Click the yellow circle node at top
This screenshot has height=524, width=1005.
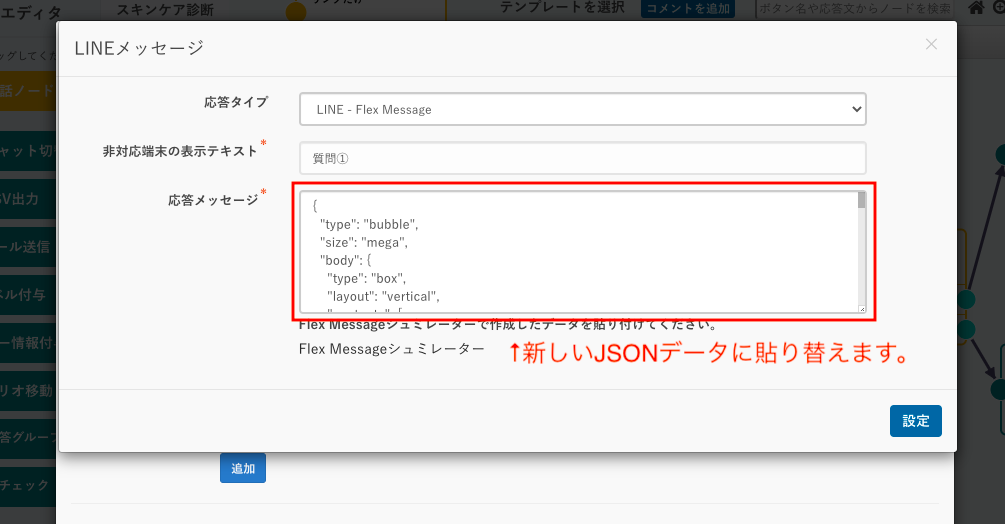point(296,12)
